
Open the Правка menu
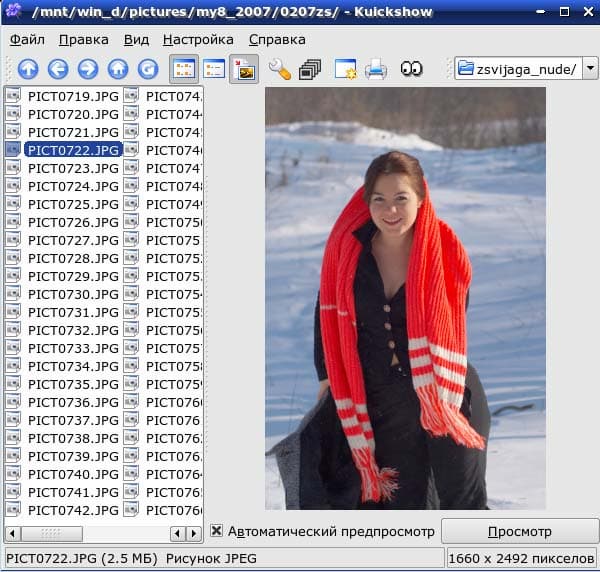[84, 39]
